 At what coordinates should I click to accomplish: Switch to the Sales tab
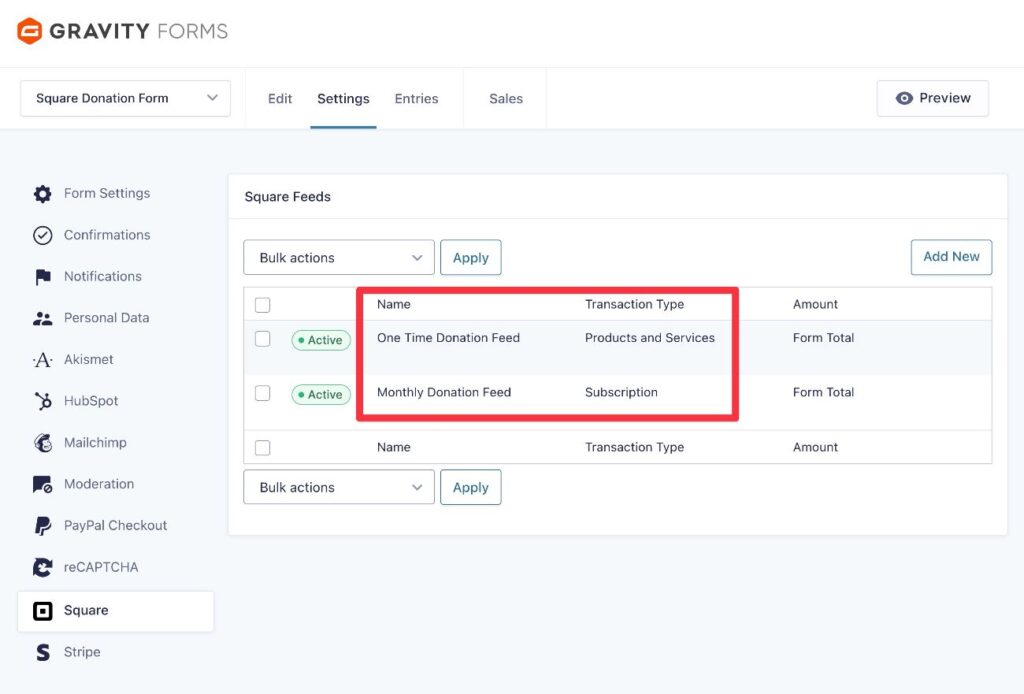pyautogui.click(x=506, y=99)
